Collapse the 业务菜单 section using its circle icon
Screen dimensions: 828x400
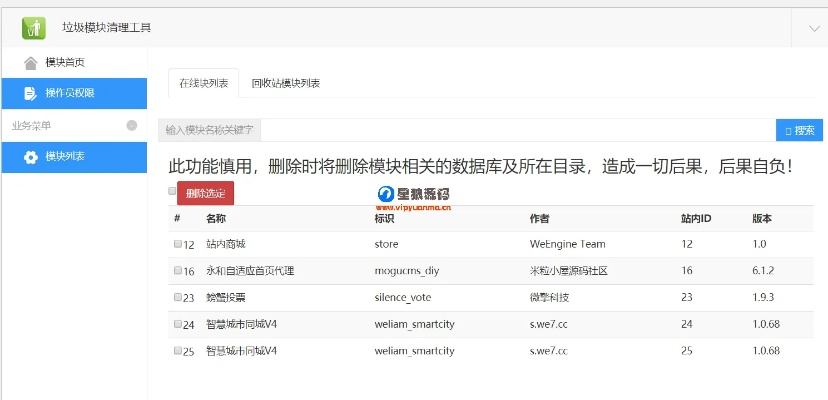coord(132,126)
